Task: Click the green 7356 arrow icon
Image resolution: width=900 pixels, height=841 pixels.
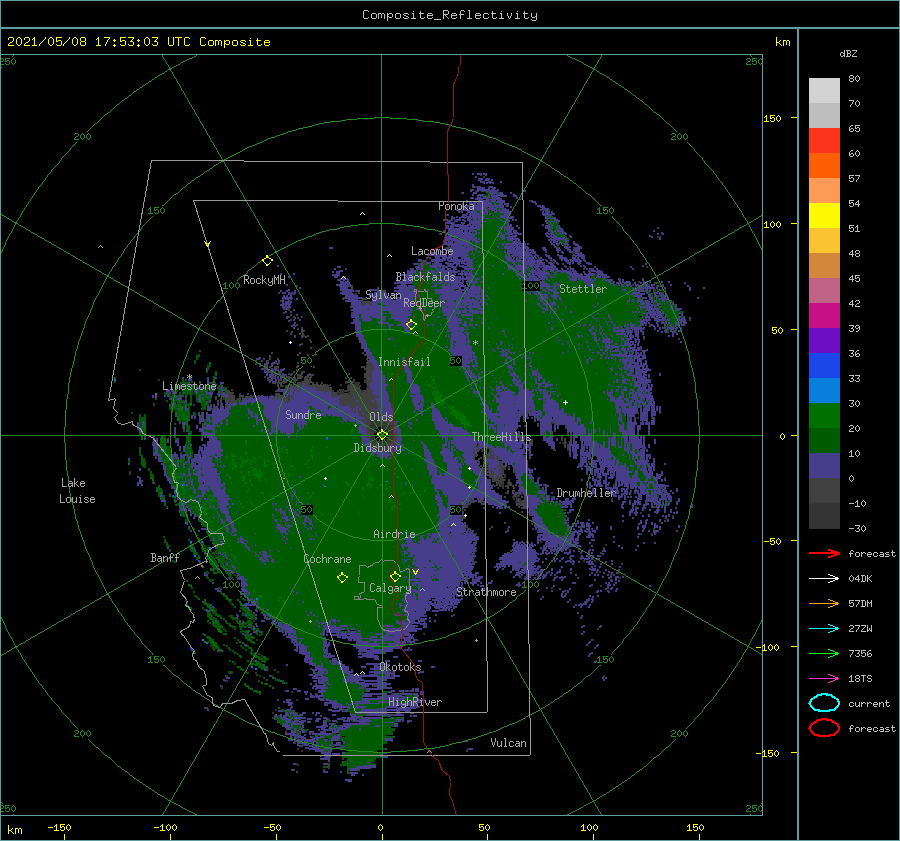Action: (824, 653)
